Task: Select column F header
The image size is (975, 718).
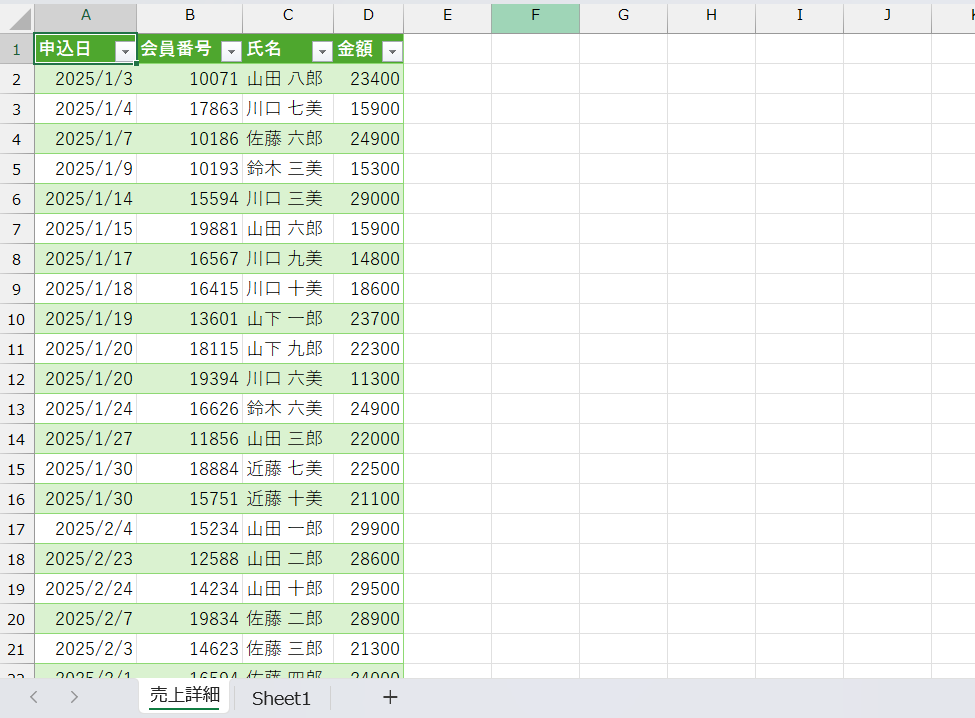Action: (535, 16)
